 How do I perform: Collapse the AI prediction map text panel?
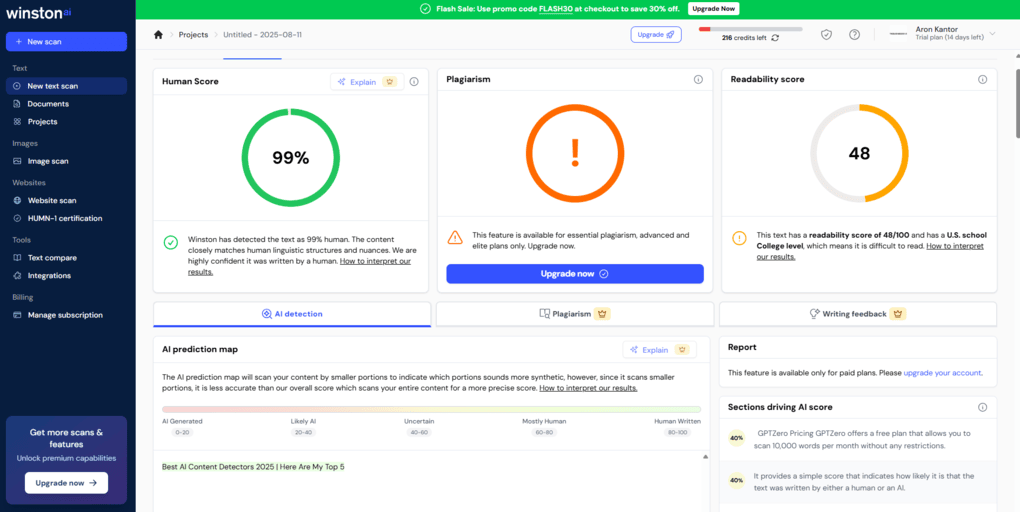(704, 456)
